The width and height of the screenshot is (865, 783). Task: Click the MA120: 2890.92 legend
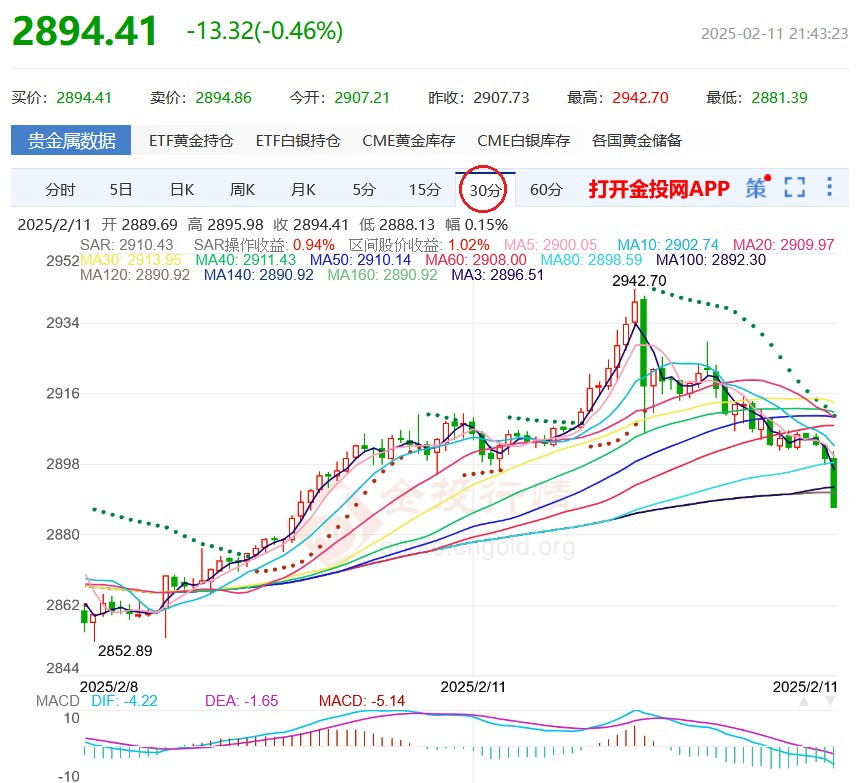click(x=135, y=275)
